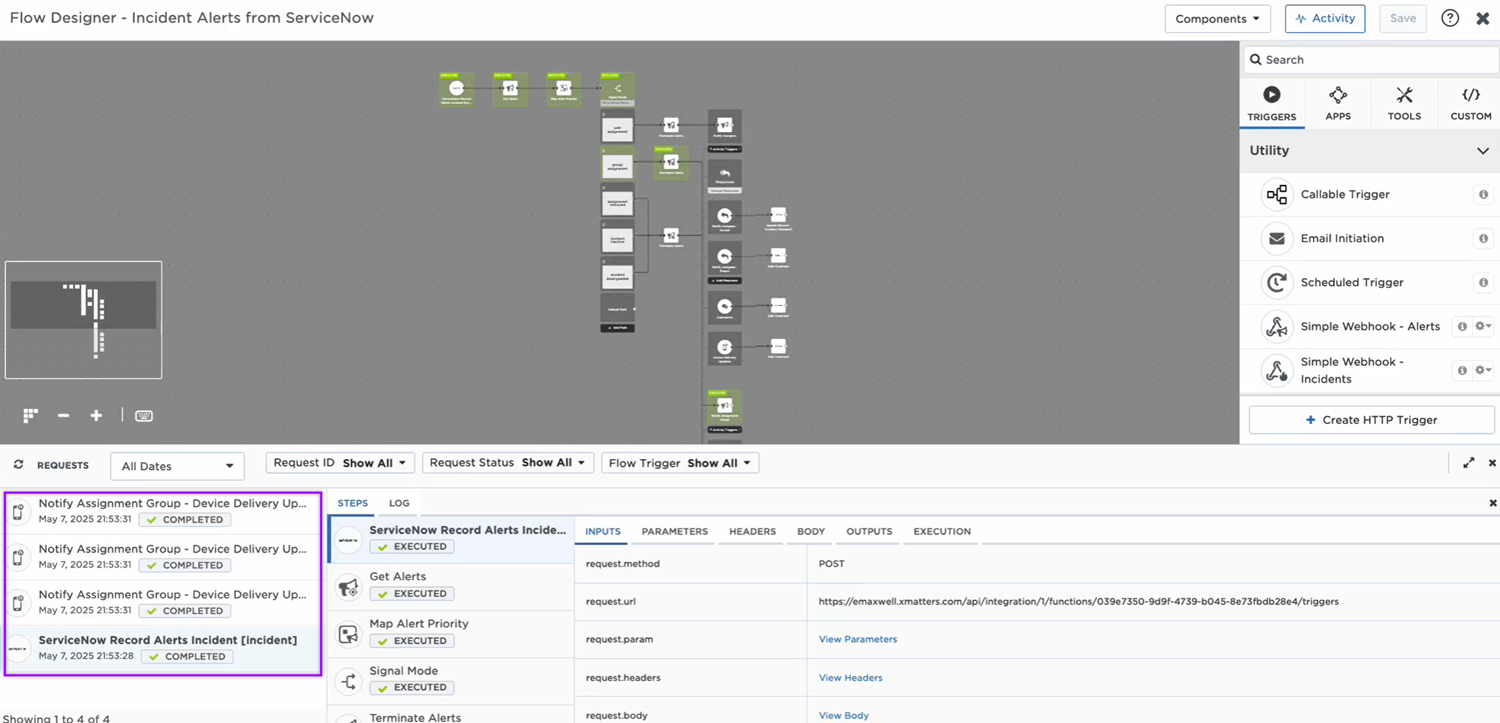Select the Callable Trigger icon
This screenshot has width=1500, height=723.
click(1277, 194)
